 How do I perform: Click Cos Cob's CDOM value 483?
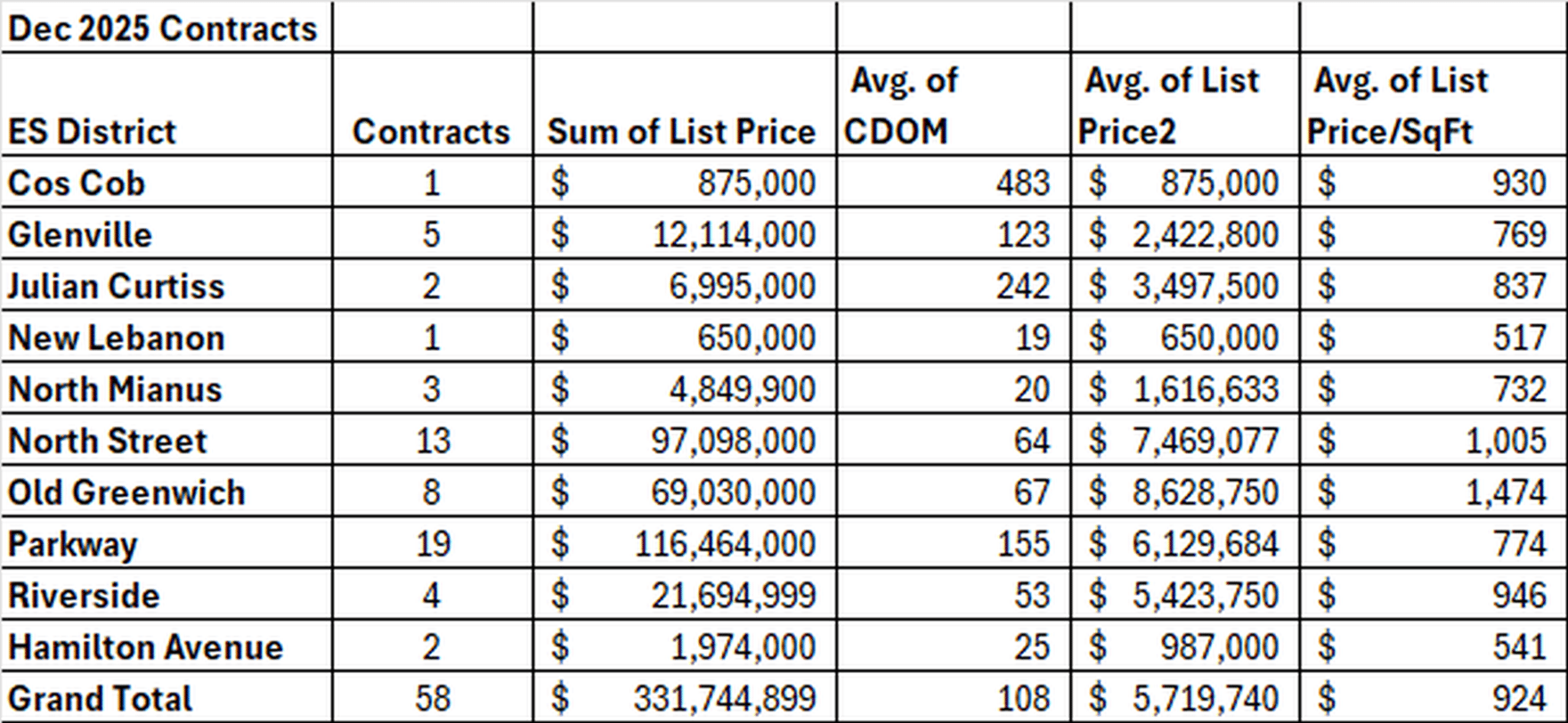click(1022, 183)
